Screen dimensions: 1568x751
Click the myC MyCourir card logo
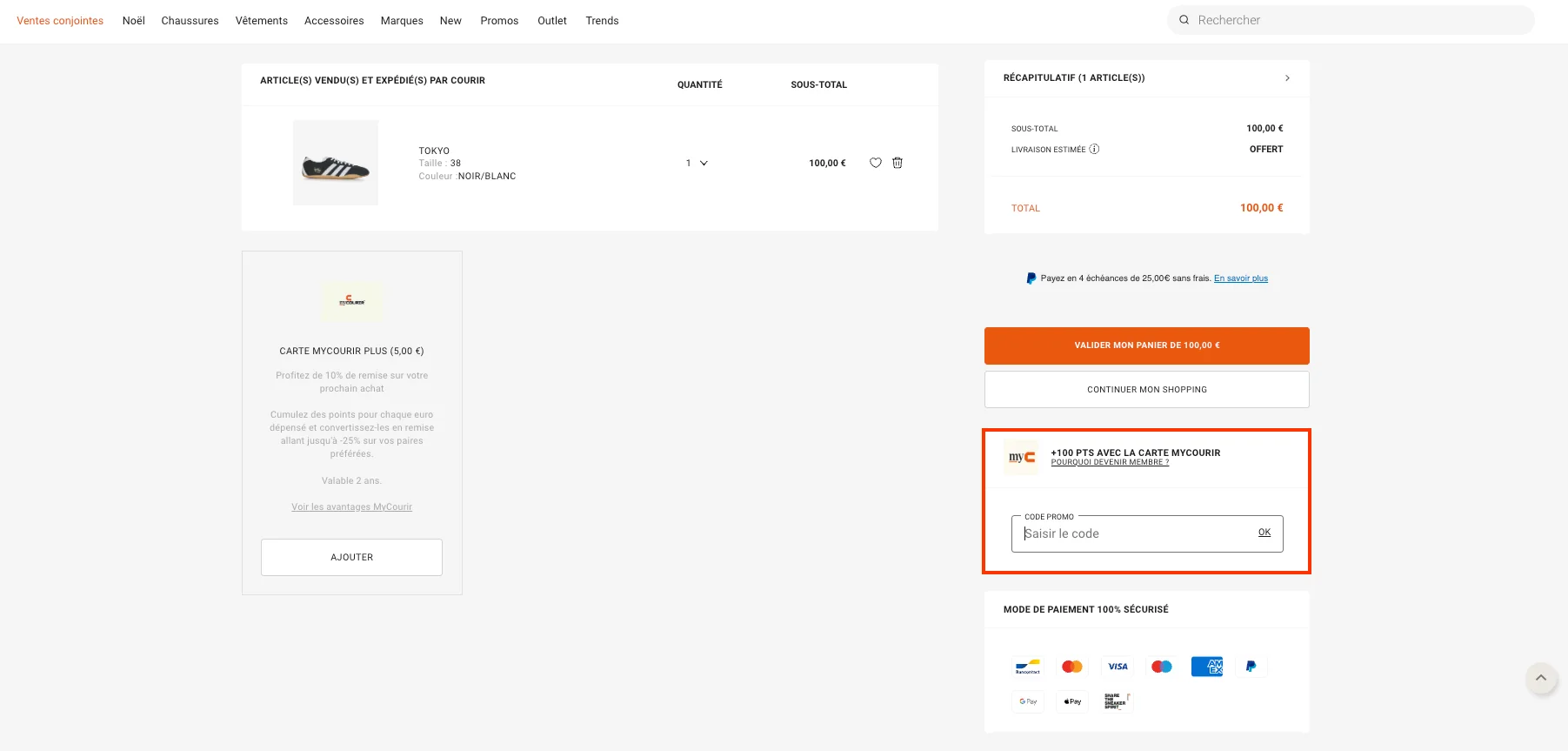pos(1022,457)
